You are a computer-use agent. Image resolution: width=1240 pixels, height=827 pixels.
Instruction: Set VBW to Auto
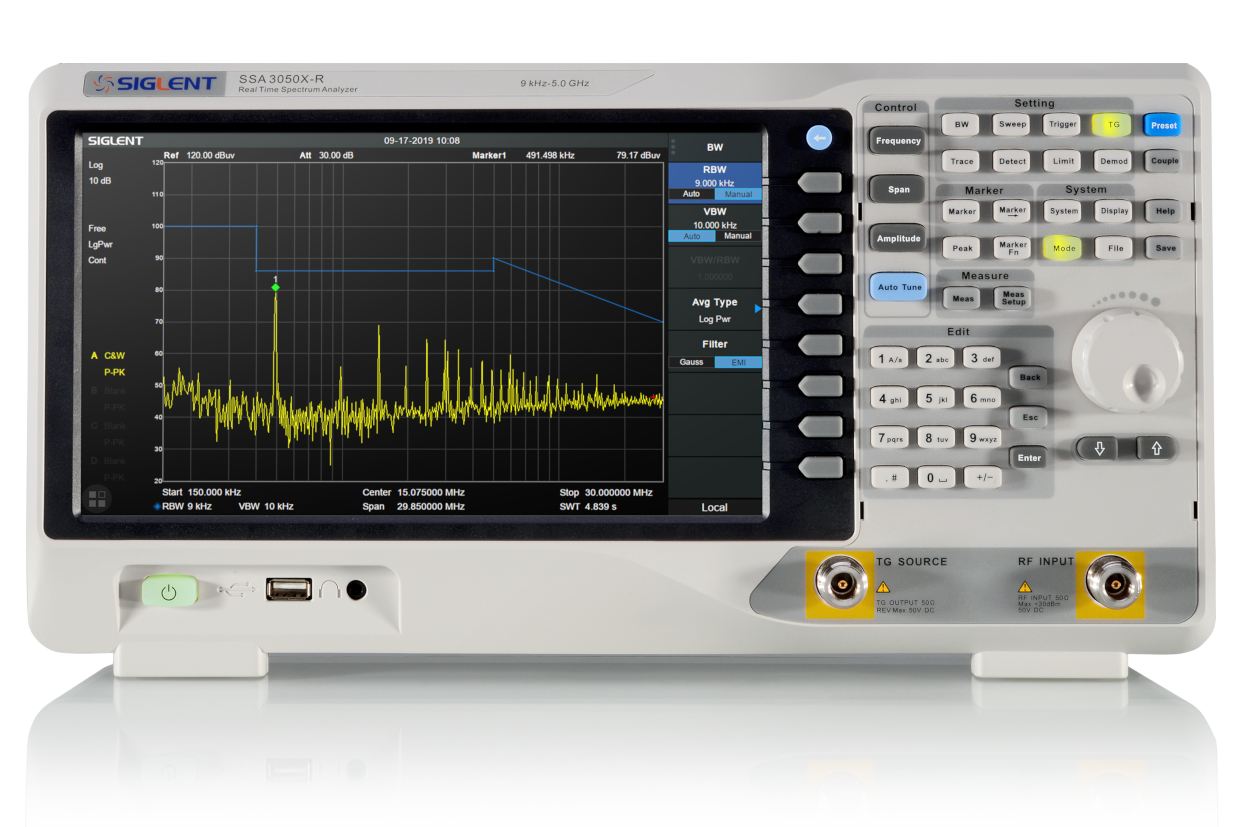[691, 236]
